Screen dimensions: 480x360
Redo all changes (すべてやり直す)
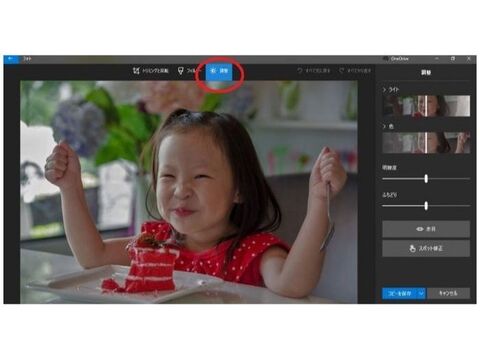[355, 71]
